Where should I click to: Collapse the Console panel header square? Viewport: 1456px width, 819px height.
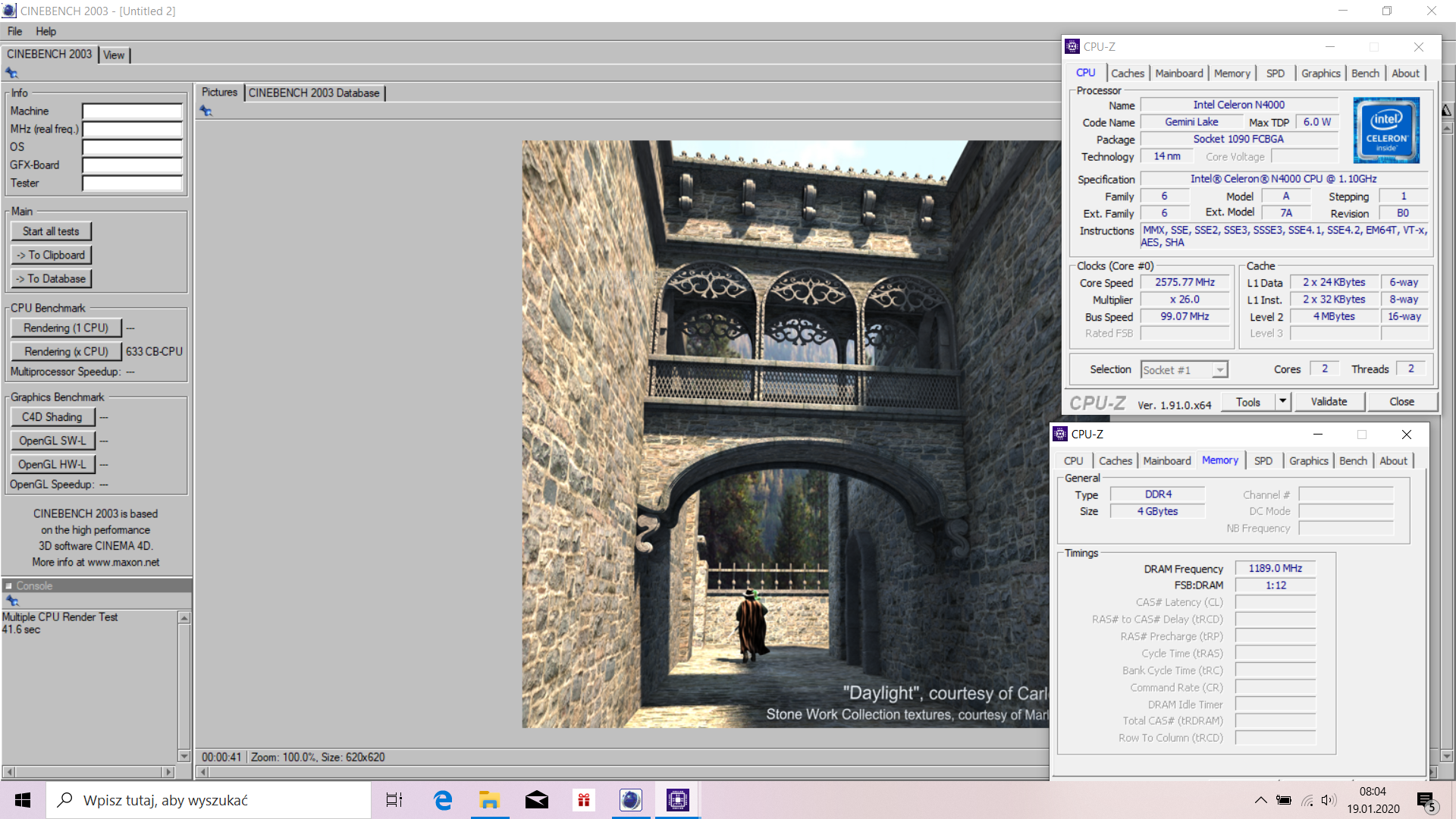click(8, 585)
